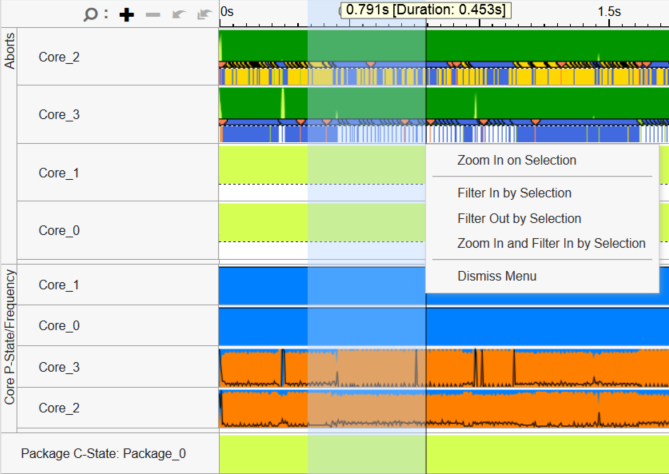Click the 1.5s mark on the time ruler

[607, 10]
